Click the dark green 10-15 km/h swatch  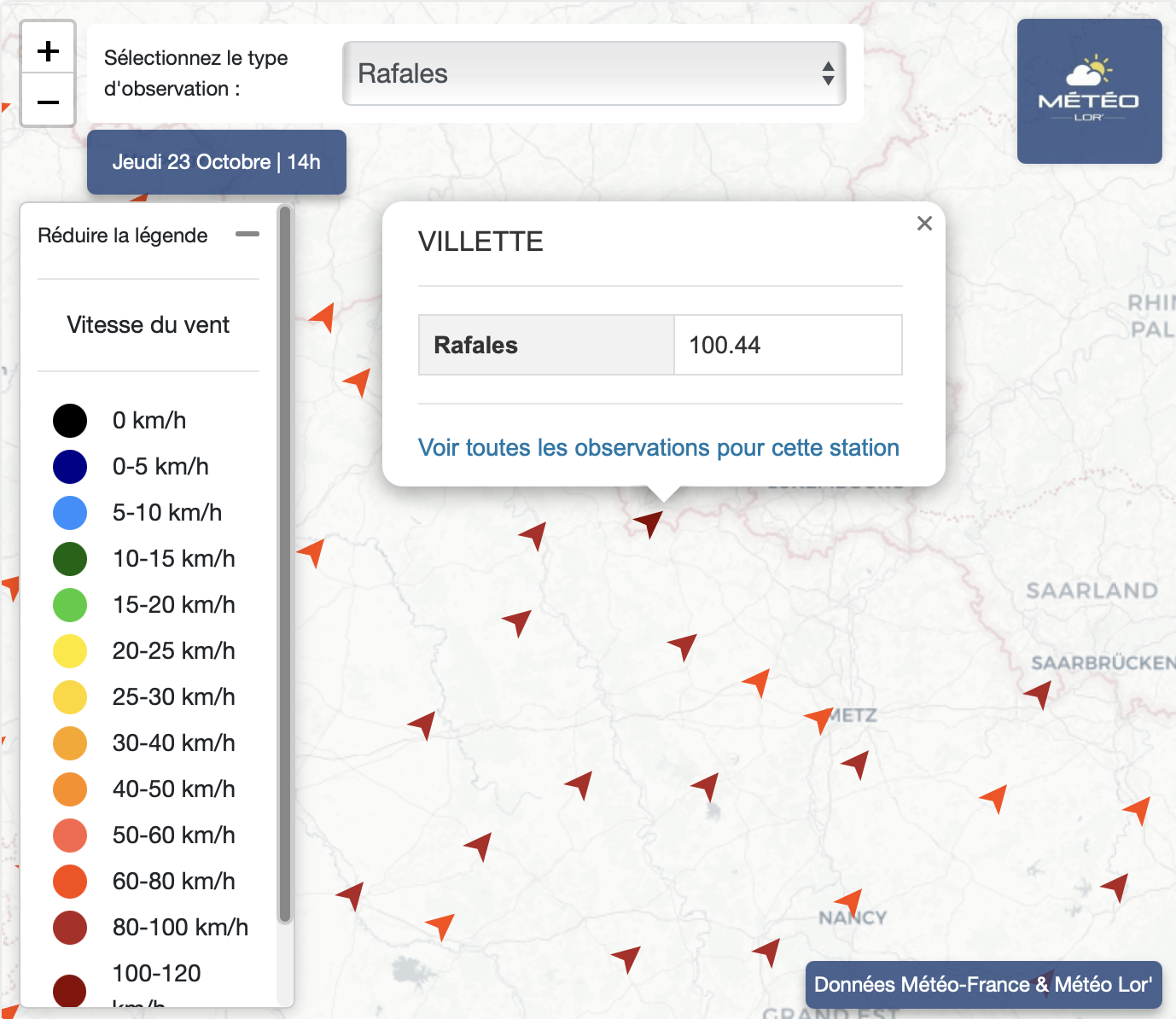point(70,559)
